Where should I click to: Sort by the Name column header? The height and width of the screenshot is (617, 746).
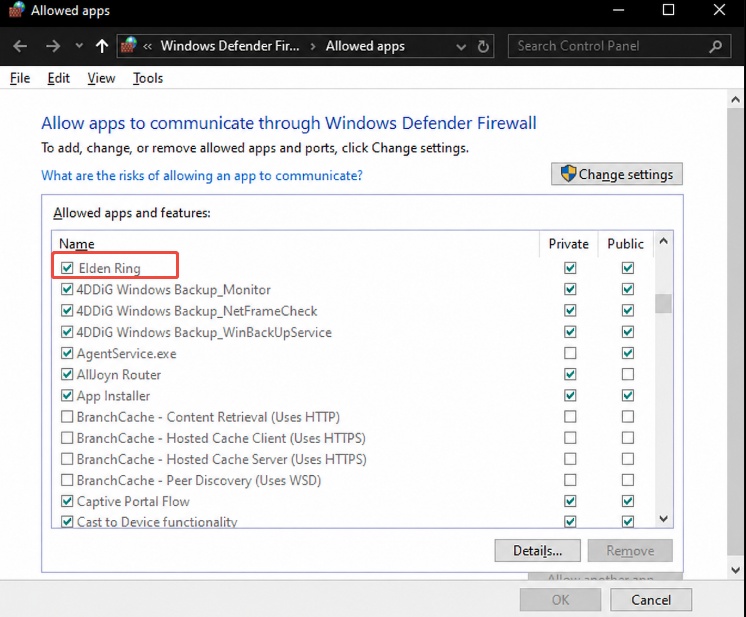295,244
